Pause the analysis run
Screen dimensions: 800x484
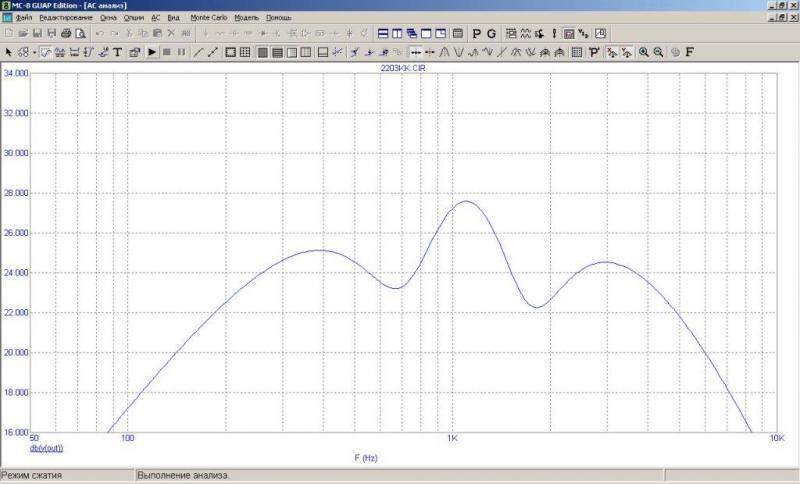click(x=181, y=52)
